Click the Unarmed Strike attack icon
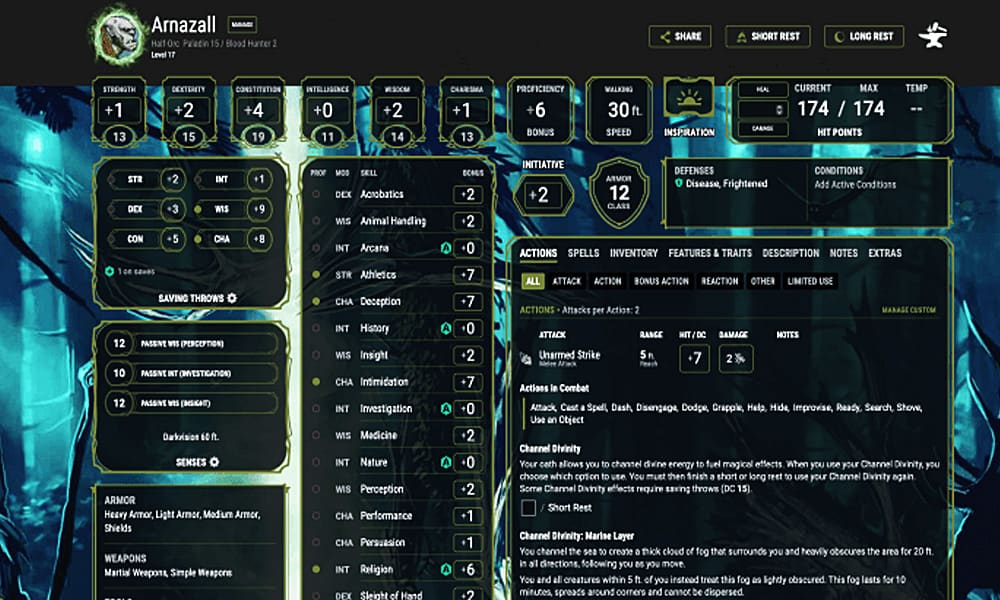This screenshot has width=1000, height=600. (x=526, y=357)
